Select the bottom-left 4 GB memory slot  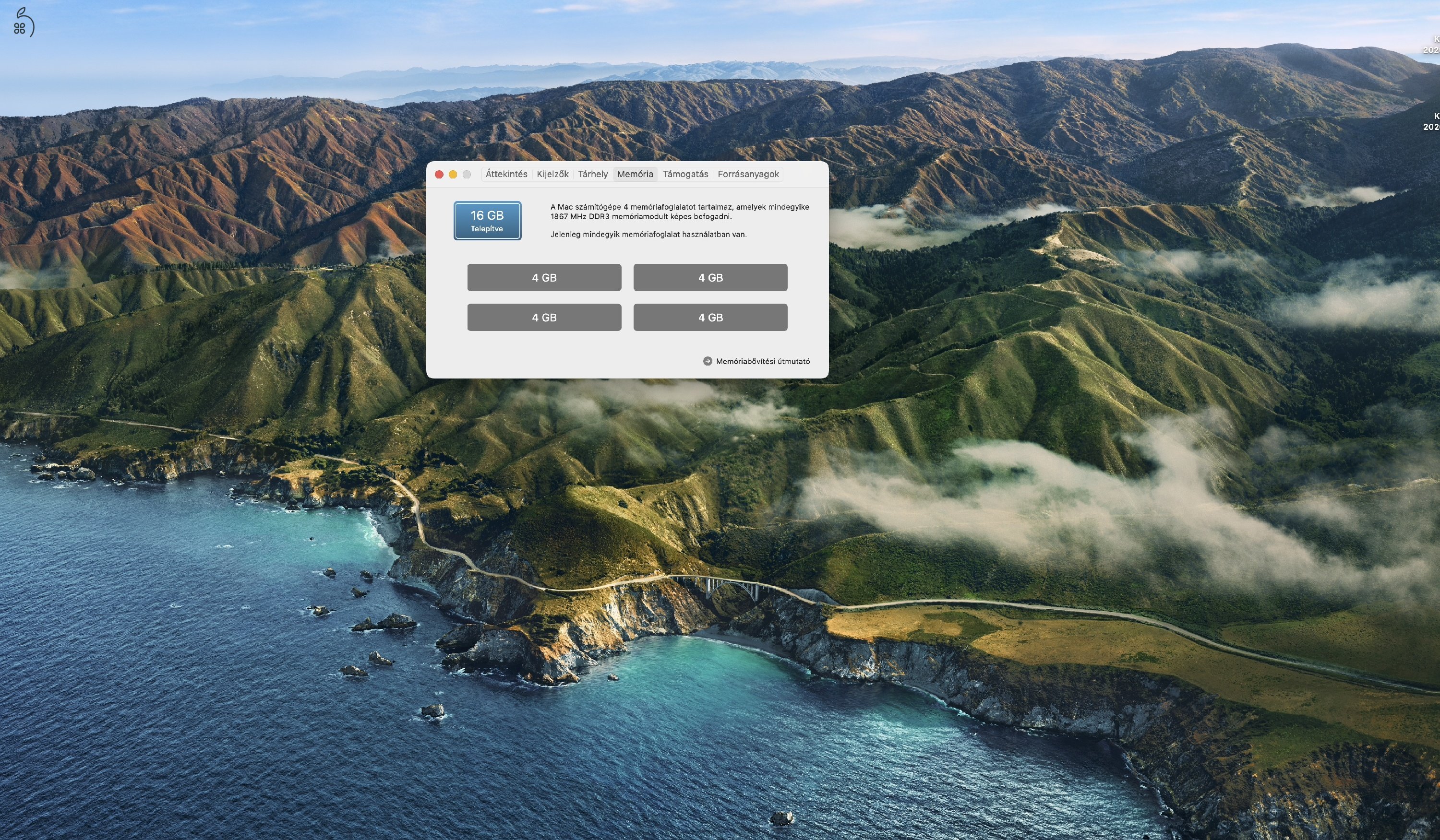coord(544,318)
